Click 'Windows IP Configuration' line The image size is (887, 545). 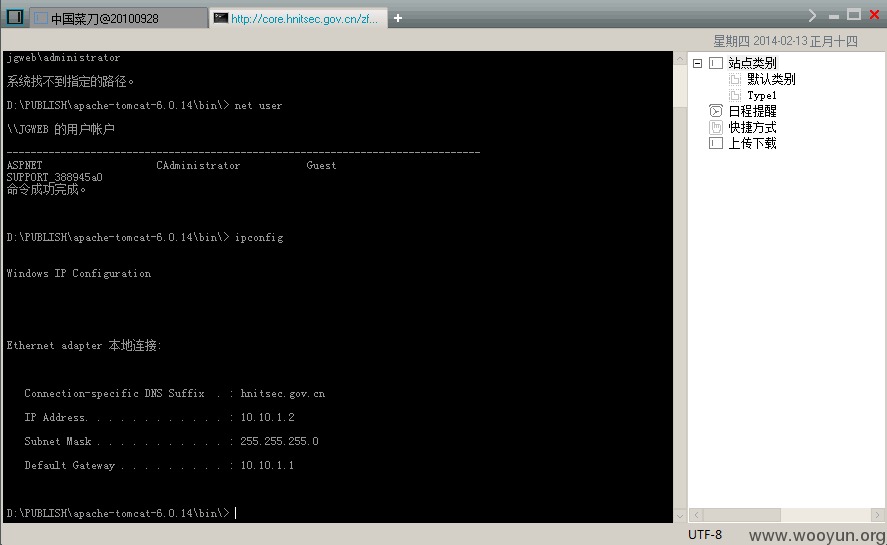tap(79, 273)
